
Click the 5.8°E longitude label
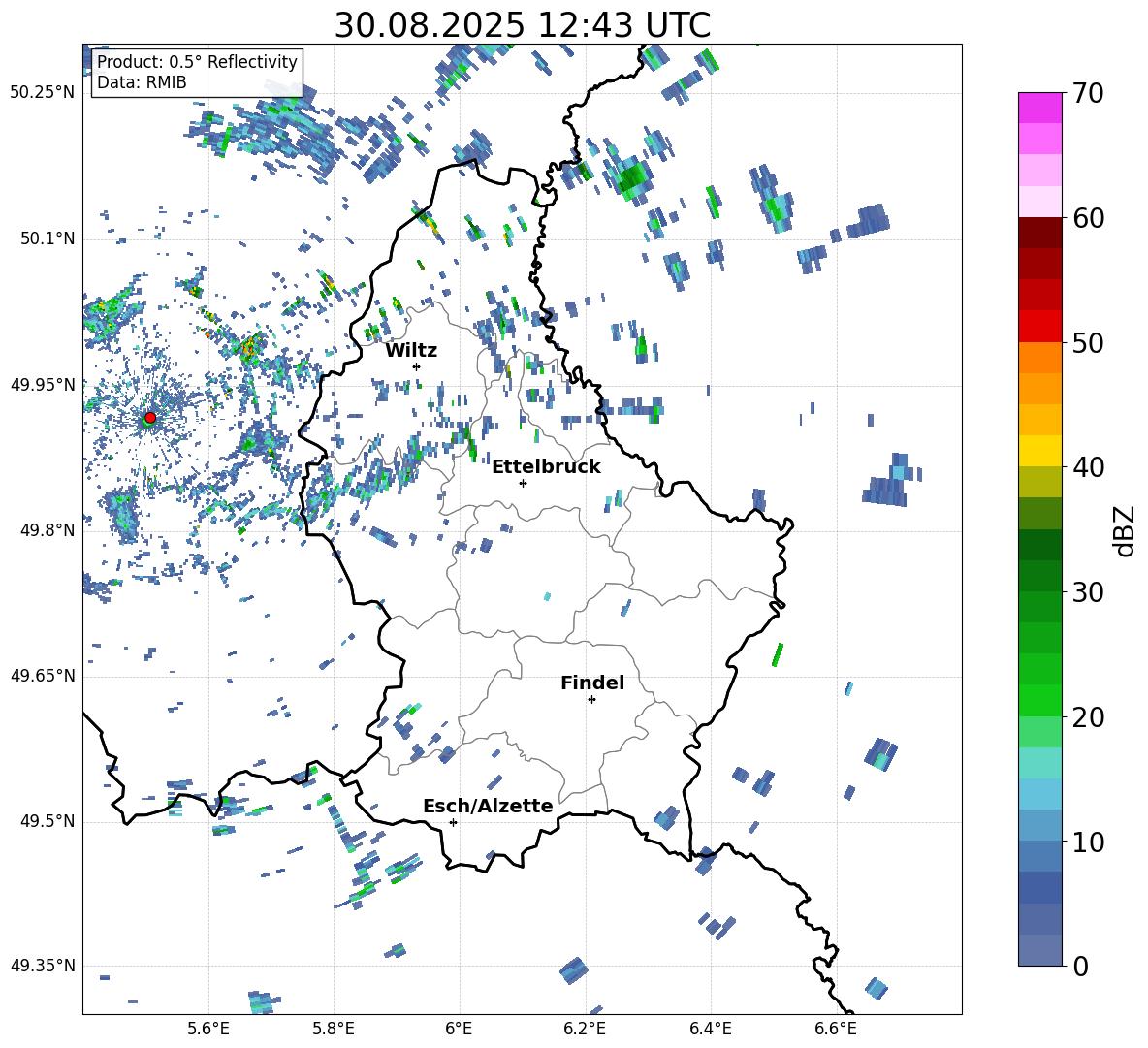click(x=334, y=1029)
